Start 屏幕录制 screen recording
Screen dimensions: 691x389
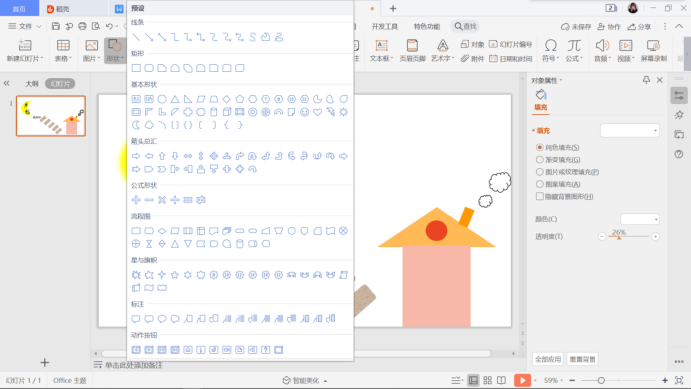pos(654,51)
